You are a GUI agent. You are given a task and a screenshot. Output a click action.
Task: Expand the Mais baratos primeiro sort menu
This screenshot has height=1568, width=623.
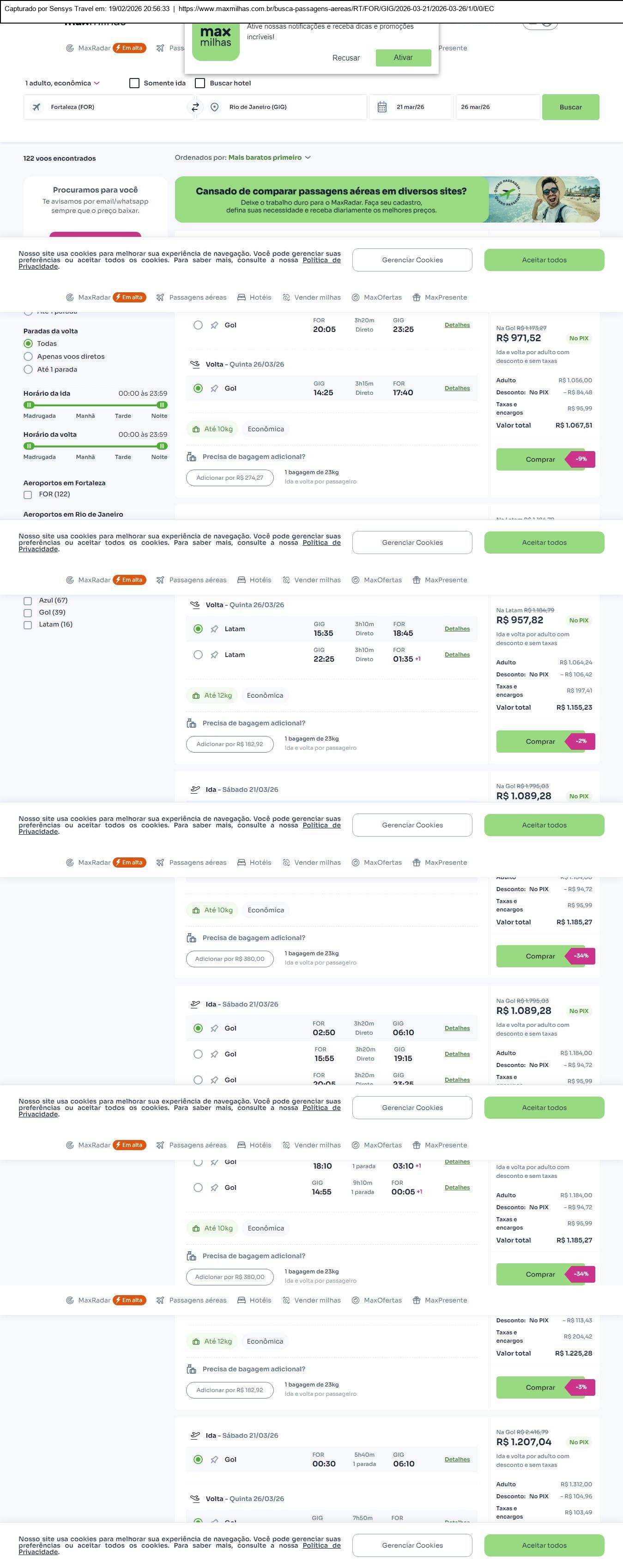tap(269, 157)
